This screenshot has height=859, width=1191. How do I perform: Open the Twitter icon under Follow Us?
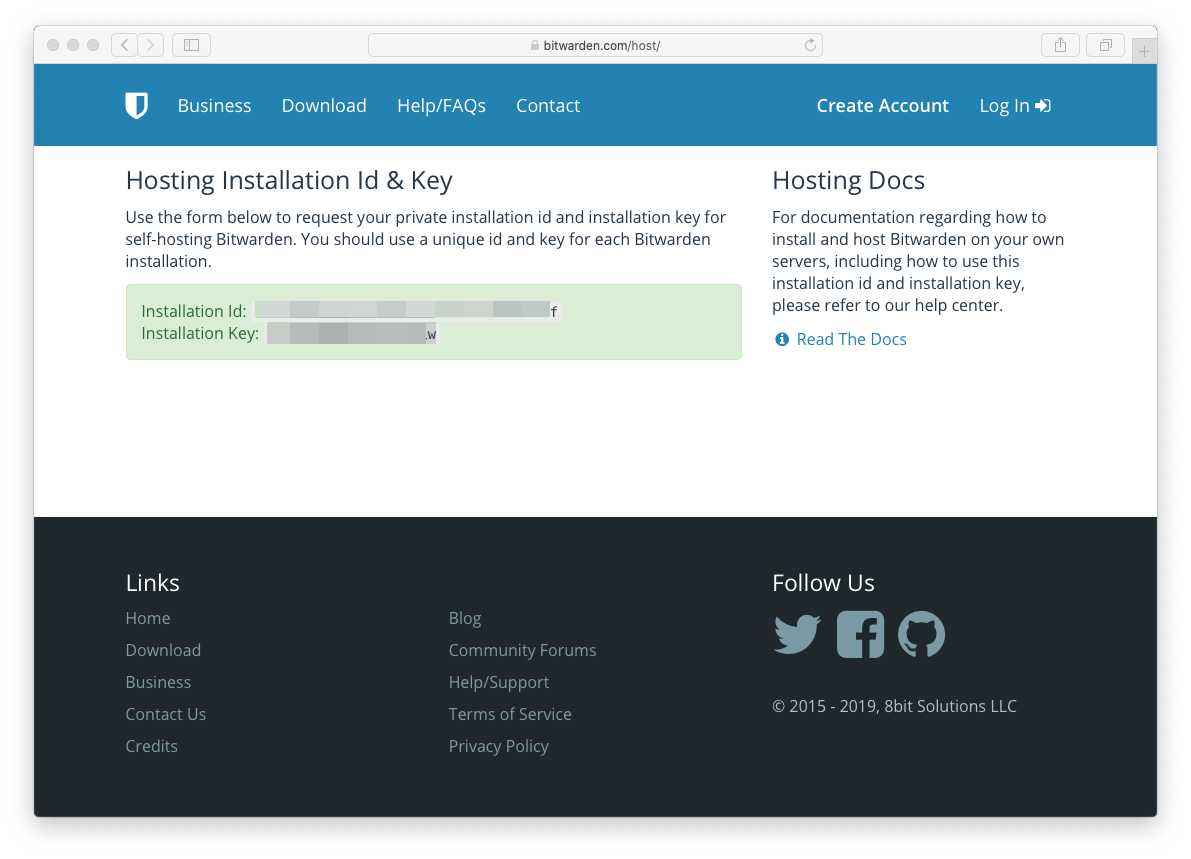tap(797, 634)
